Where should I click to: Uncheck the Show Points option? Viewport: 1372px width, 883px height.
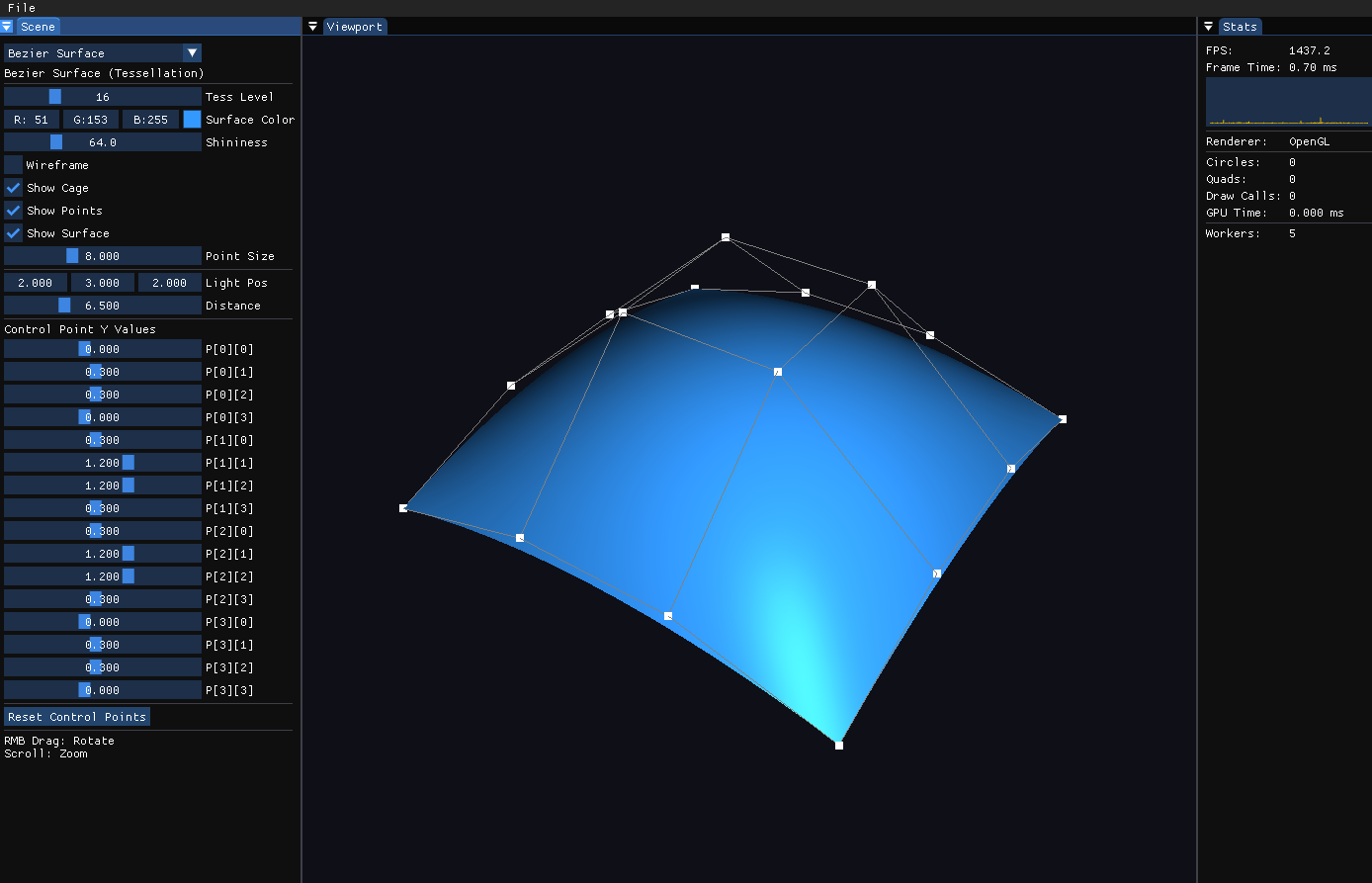click(14, 211)
